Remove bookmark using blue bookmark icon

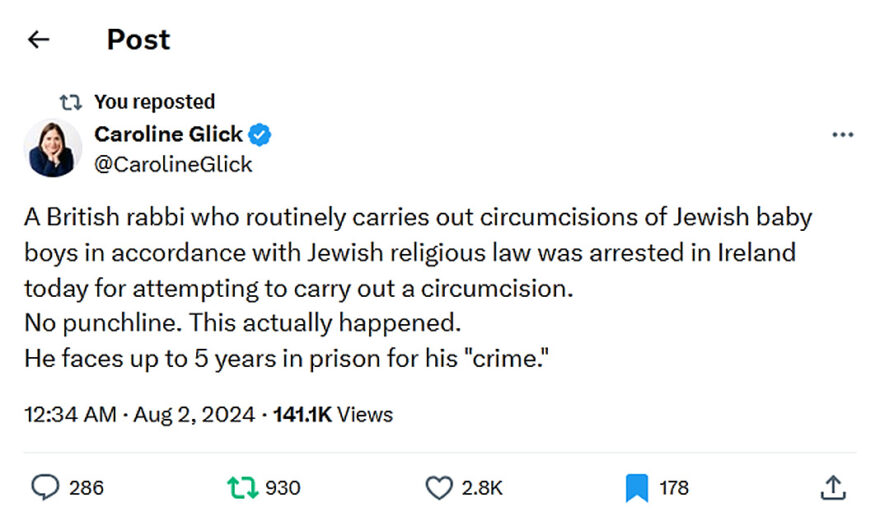[637, 487]
